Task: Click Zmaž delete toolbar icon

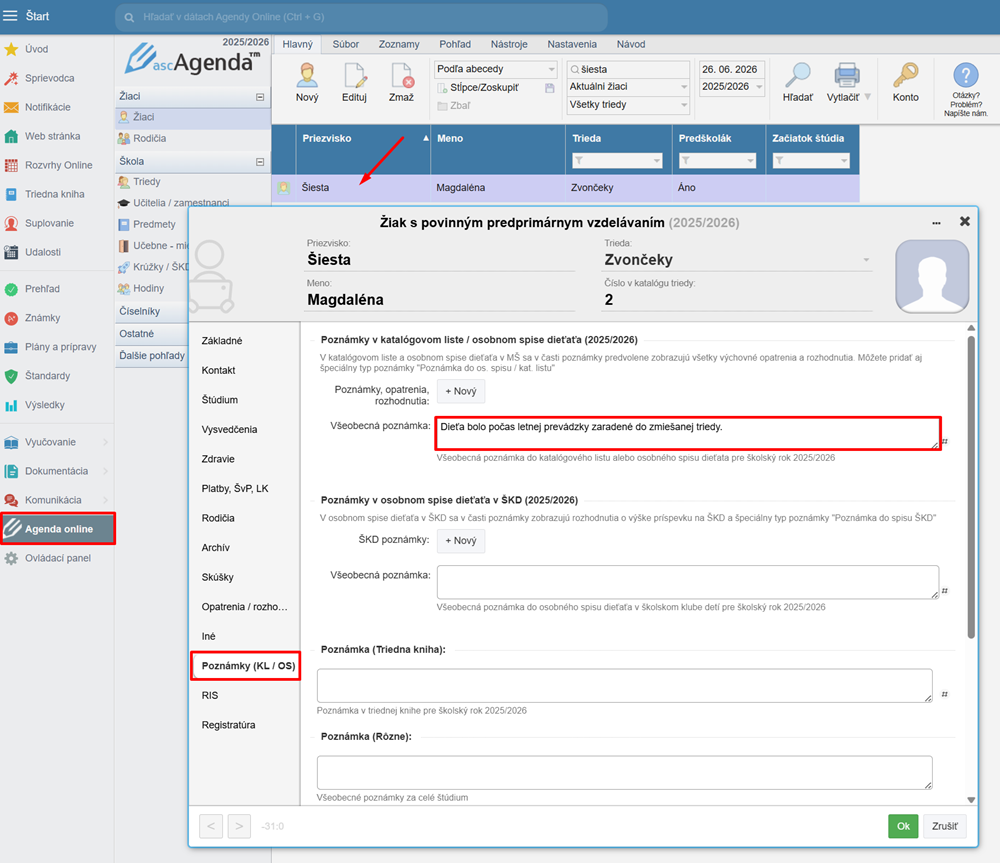Action: tap(401, 82)
